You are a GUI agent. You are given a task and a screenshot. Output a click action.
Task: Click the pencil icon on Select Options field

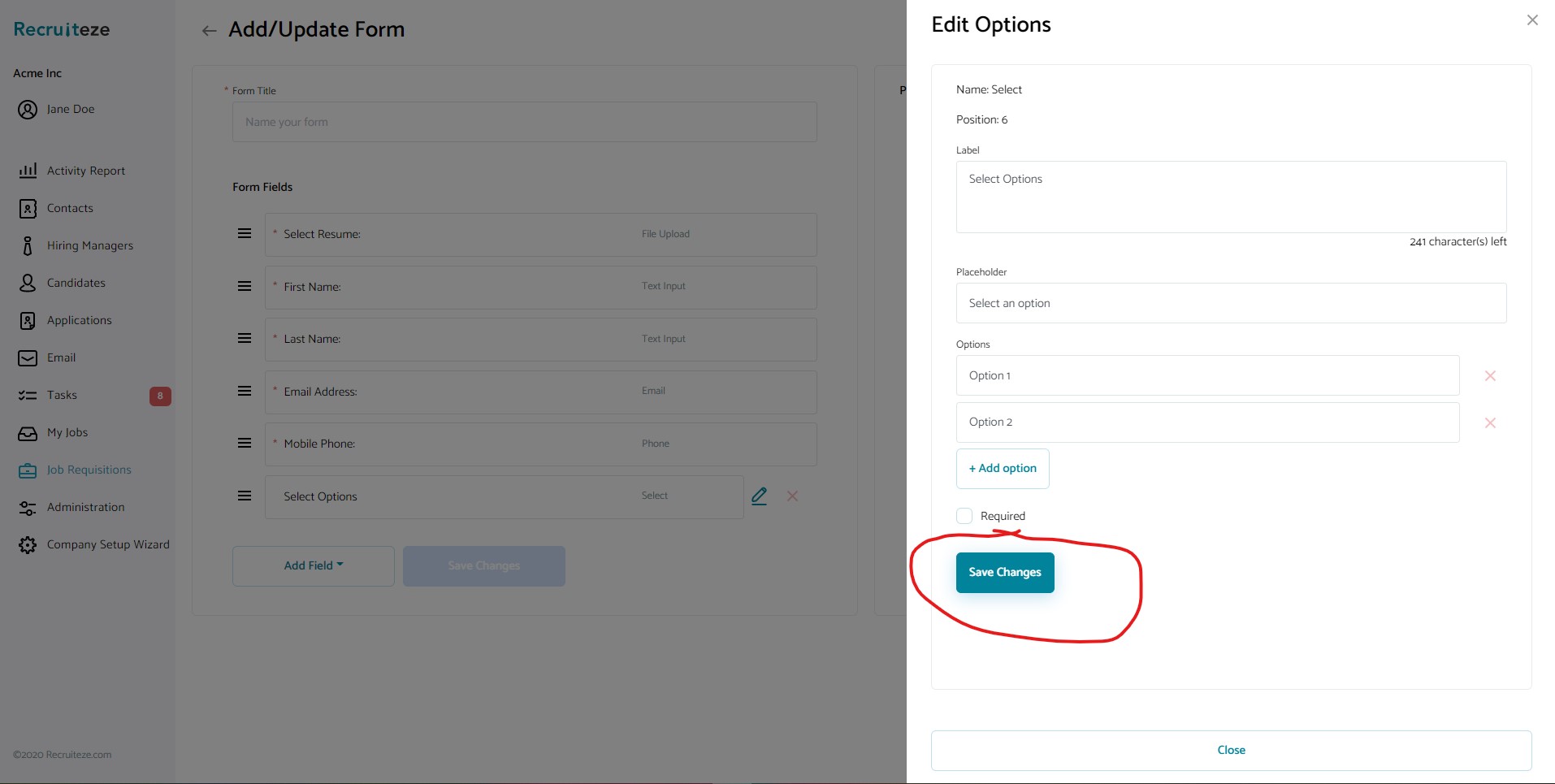pyautogui.click(x=760, y=496)
